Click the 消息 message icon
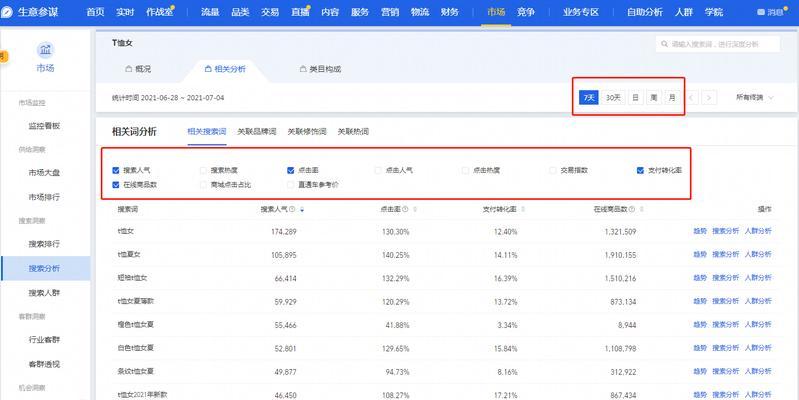Viewport: 799px width, 400px height. coord(761,12)
